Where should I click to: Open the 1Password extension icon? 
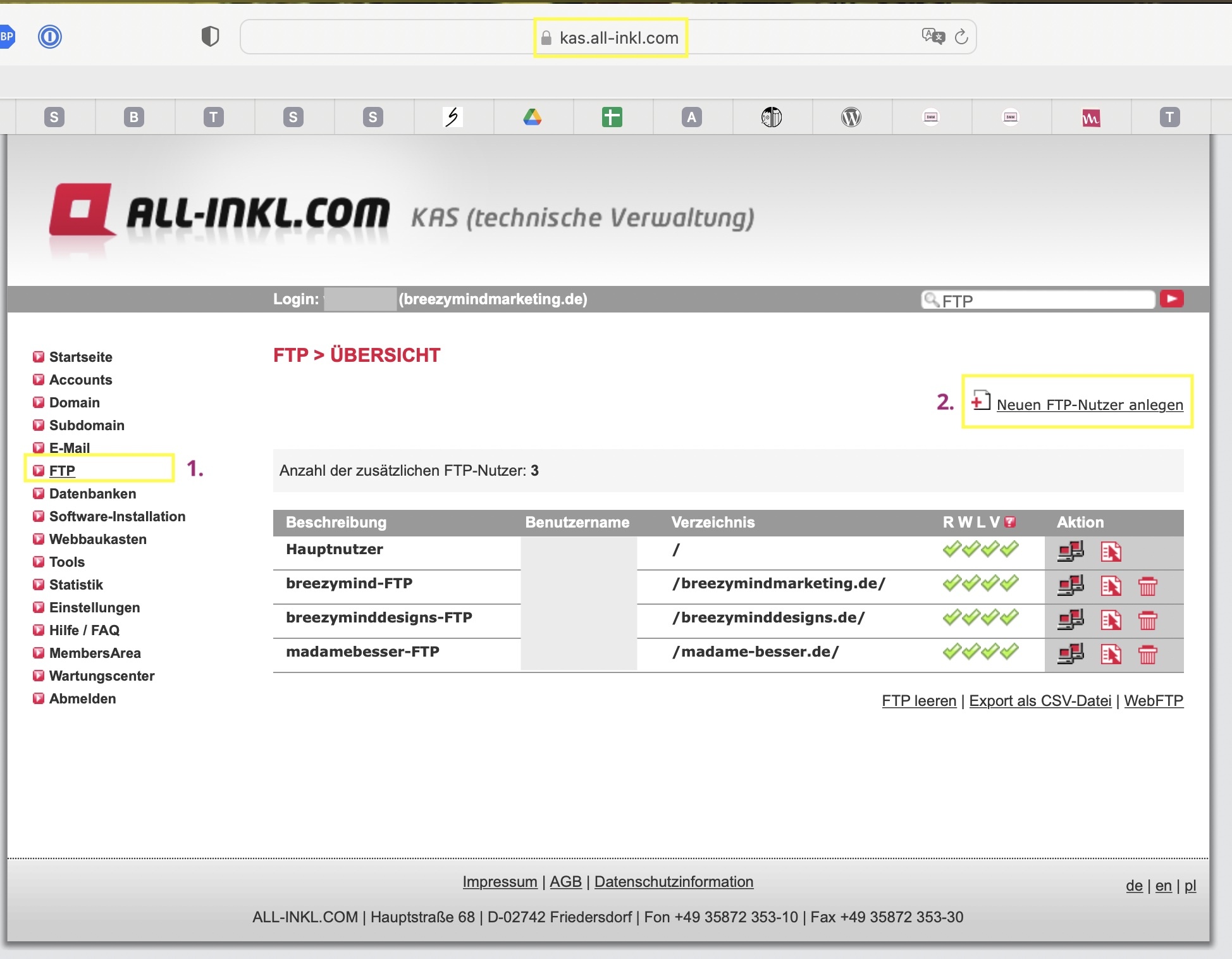click(50, 37)
